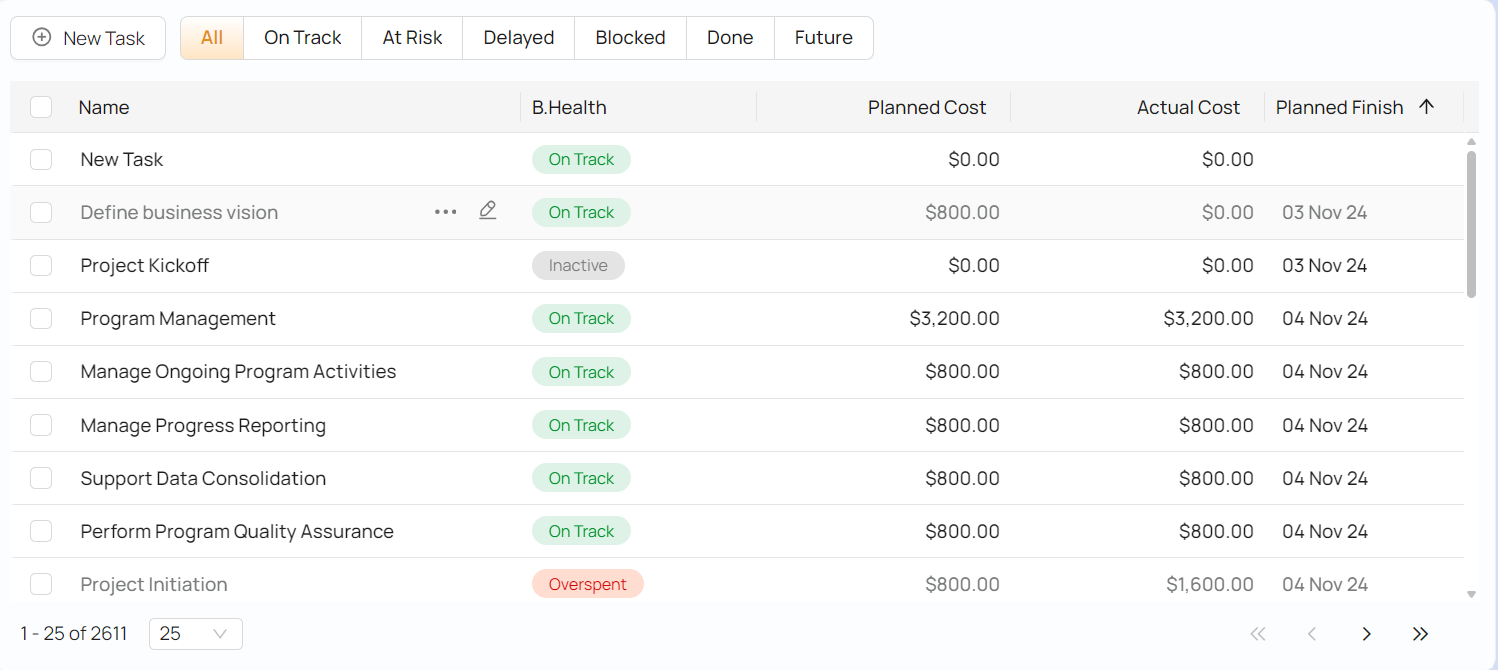Jump to the last page arrow

coord(1420,634)
